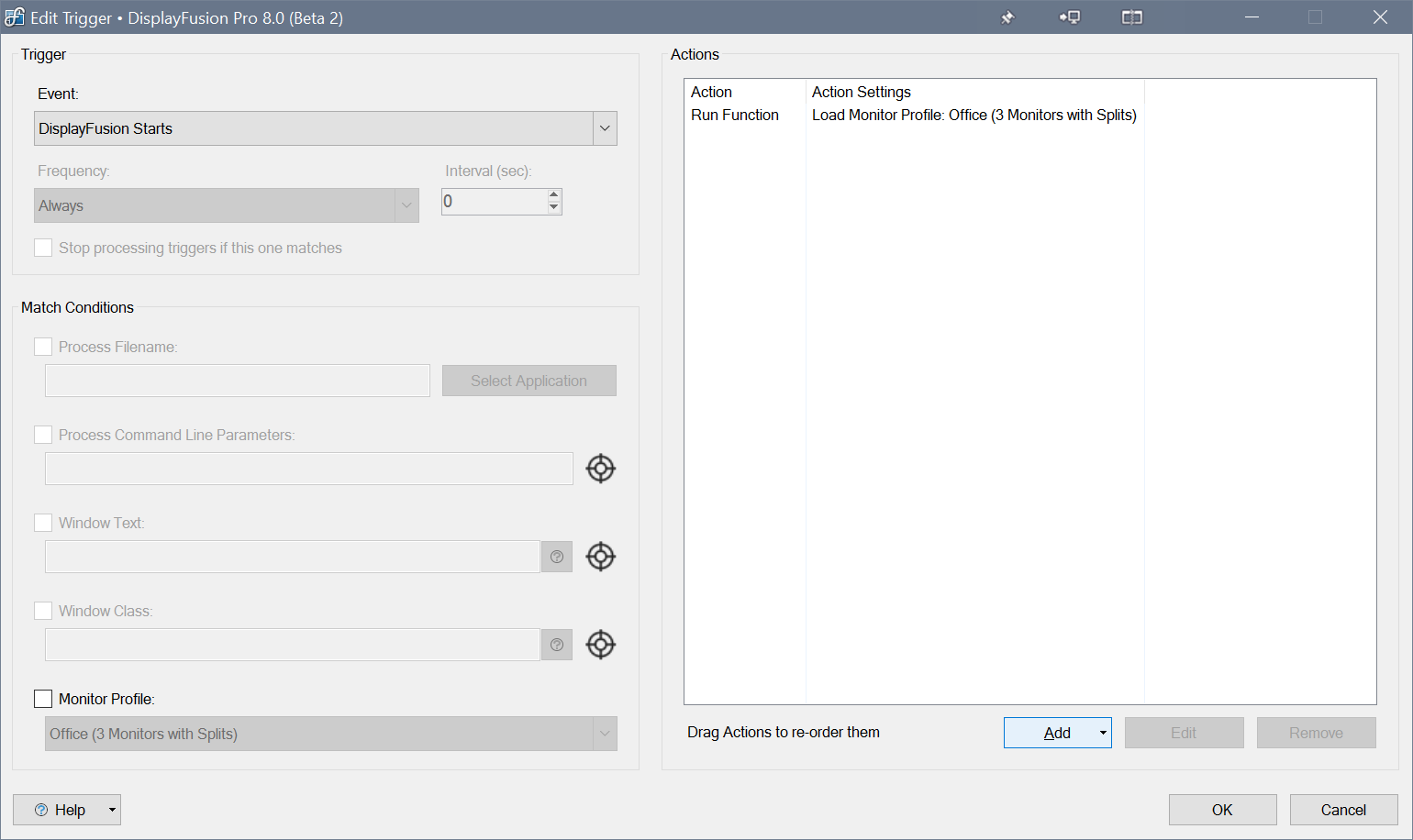
Task: Click the pin window icon in title bar
Action: click(1007, 17)
